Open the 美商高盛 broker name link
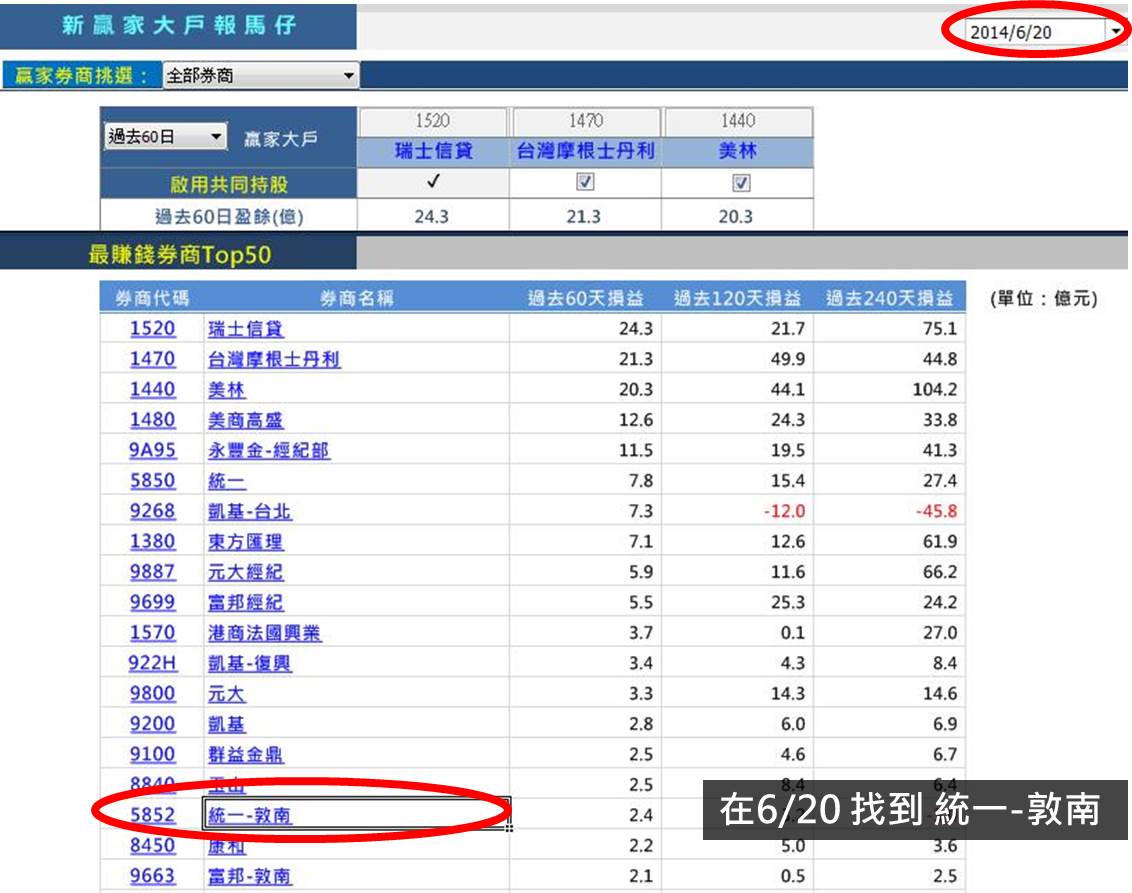 pyautogui.click(x=245, y=420)
